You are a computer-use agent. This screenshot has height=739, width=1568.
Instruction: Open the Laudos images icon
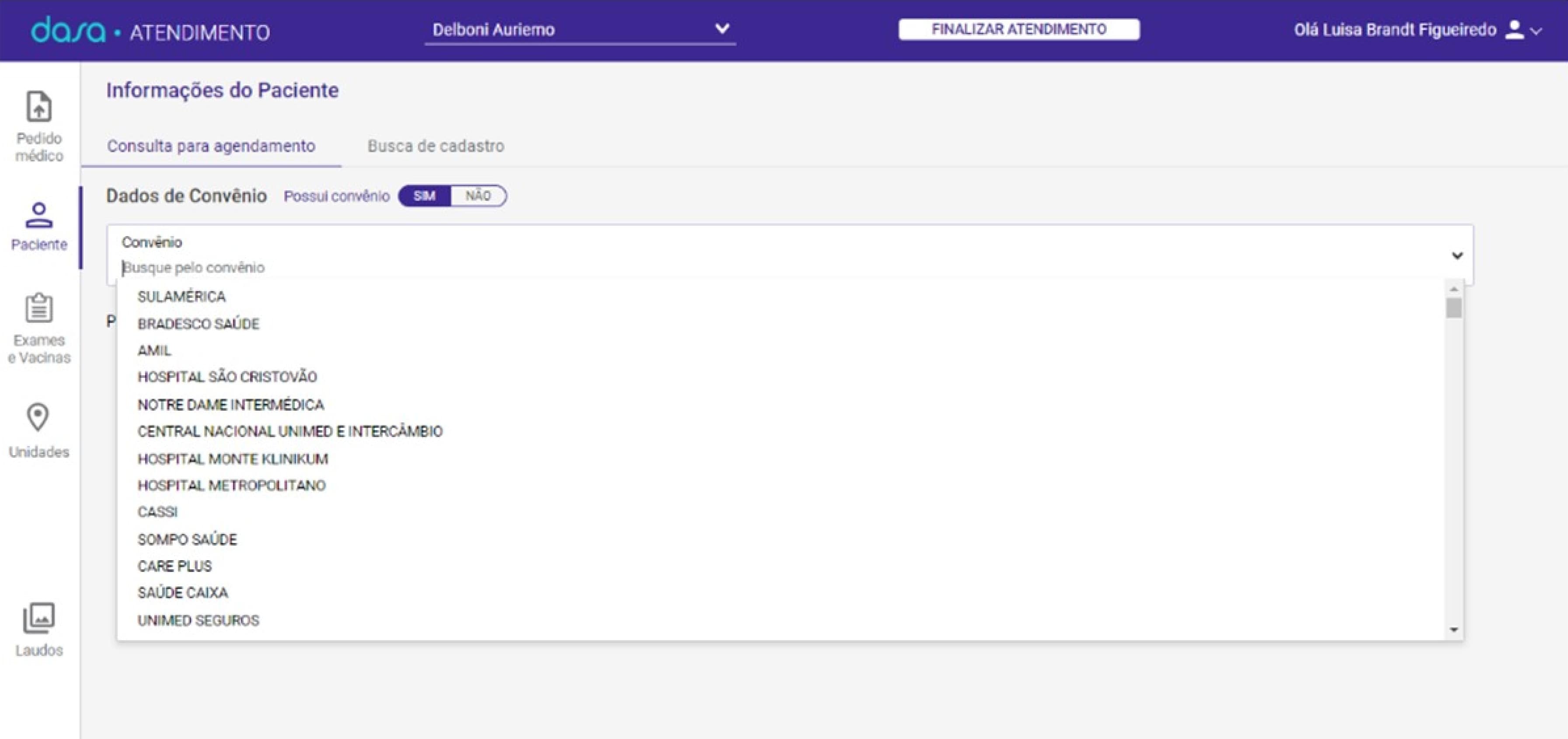click(x=39, y=618)
